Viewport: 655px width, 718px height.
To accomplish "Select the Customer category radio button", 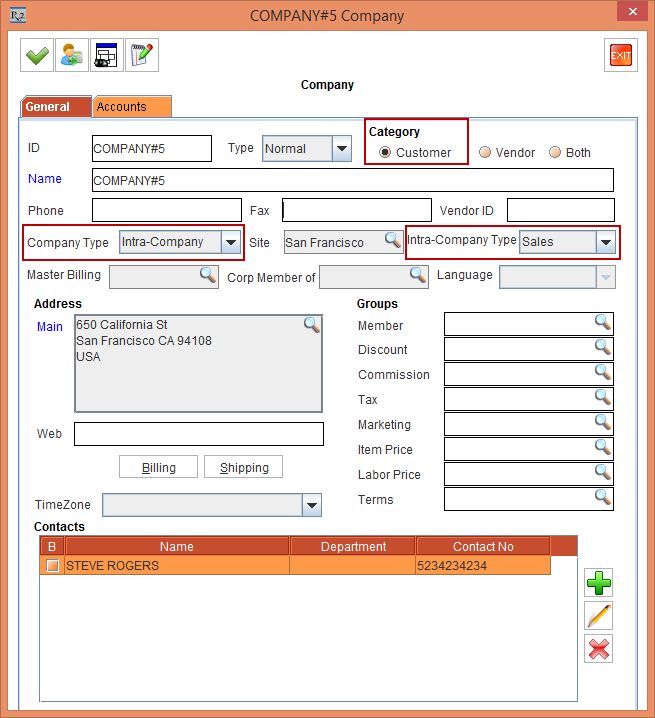I will [385, 152].
